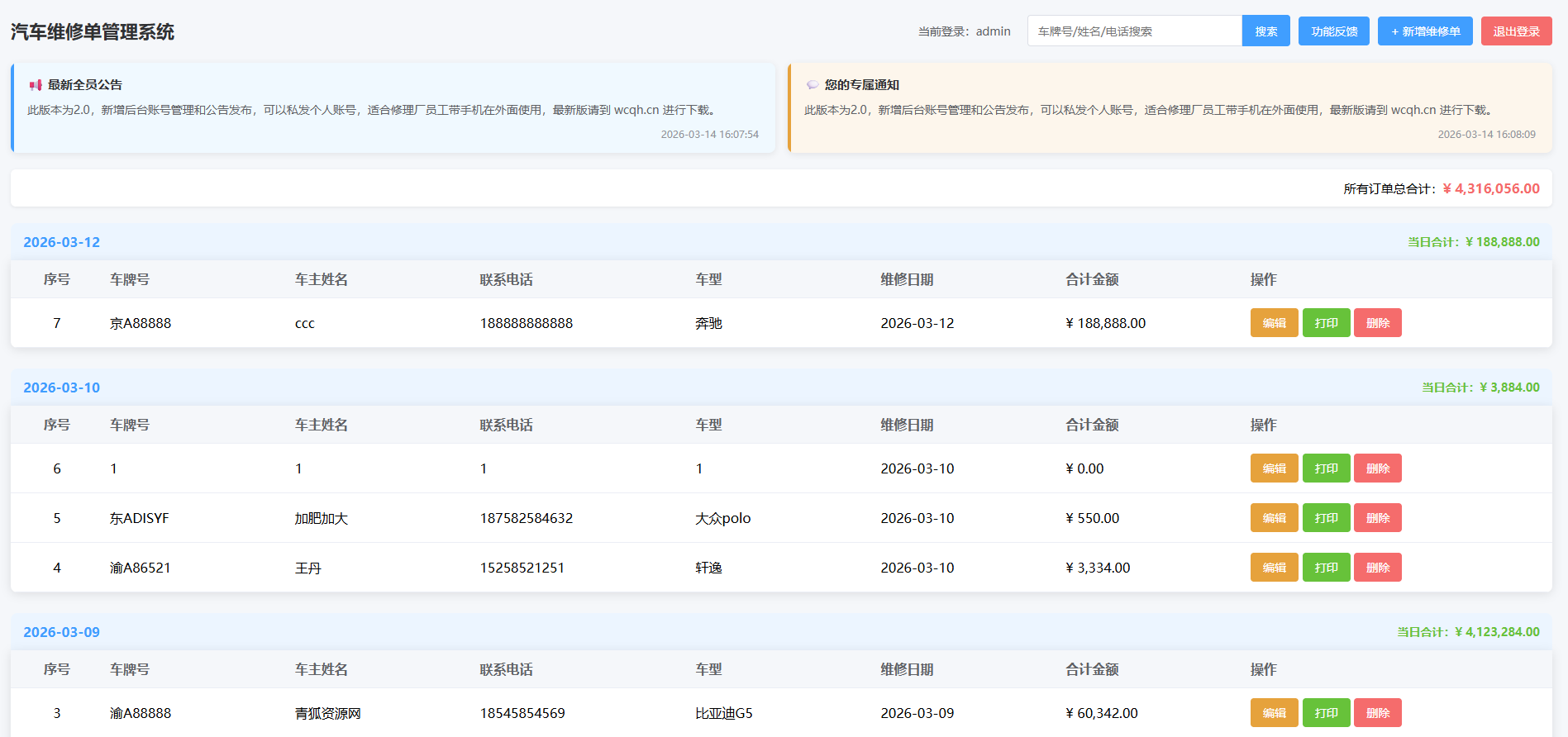
Task: Delete the 渝A86521 order
Action: tap(1377, 568)
